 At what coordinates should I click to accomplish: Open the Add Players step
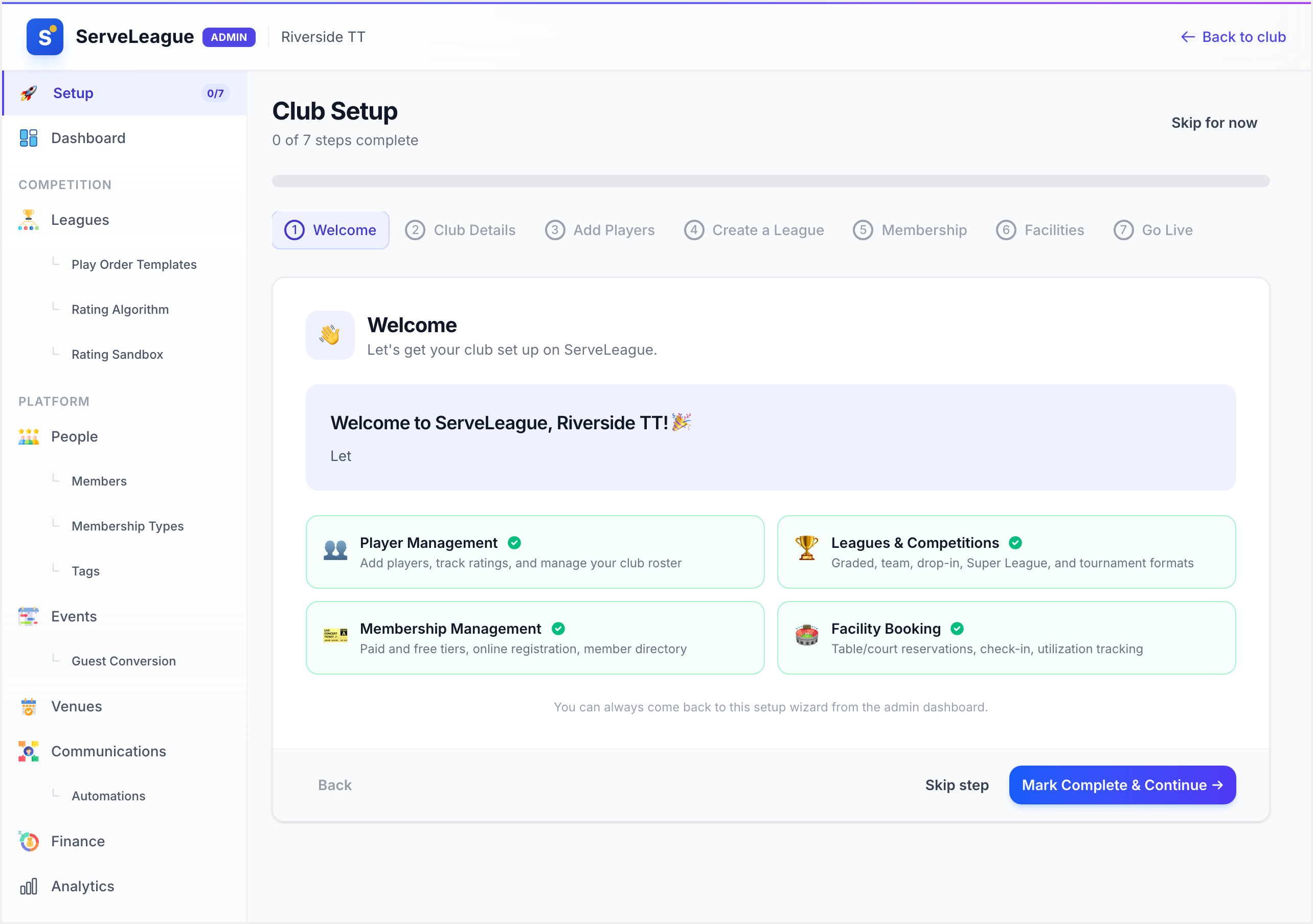pos(600,230)
